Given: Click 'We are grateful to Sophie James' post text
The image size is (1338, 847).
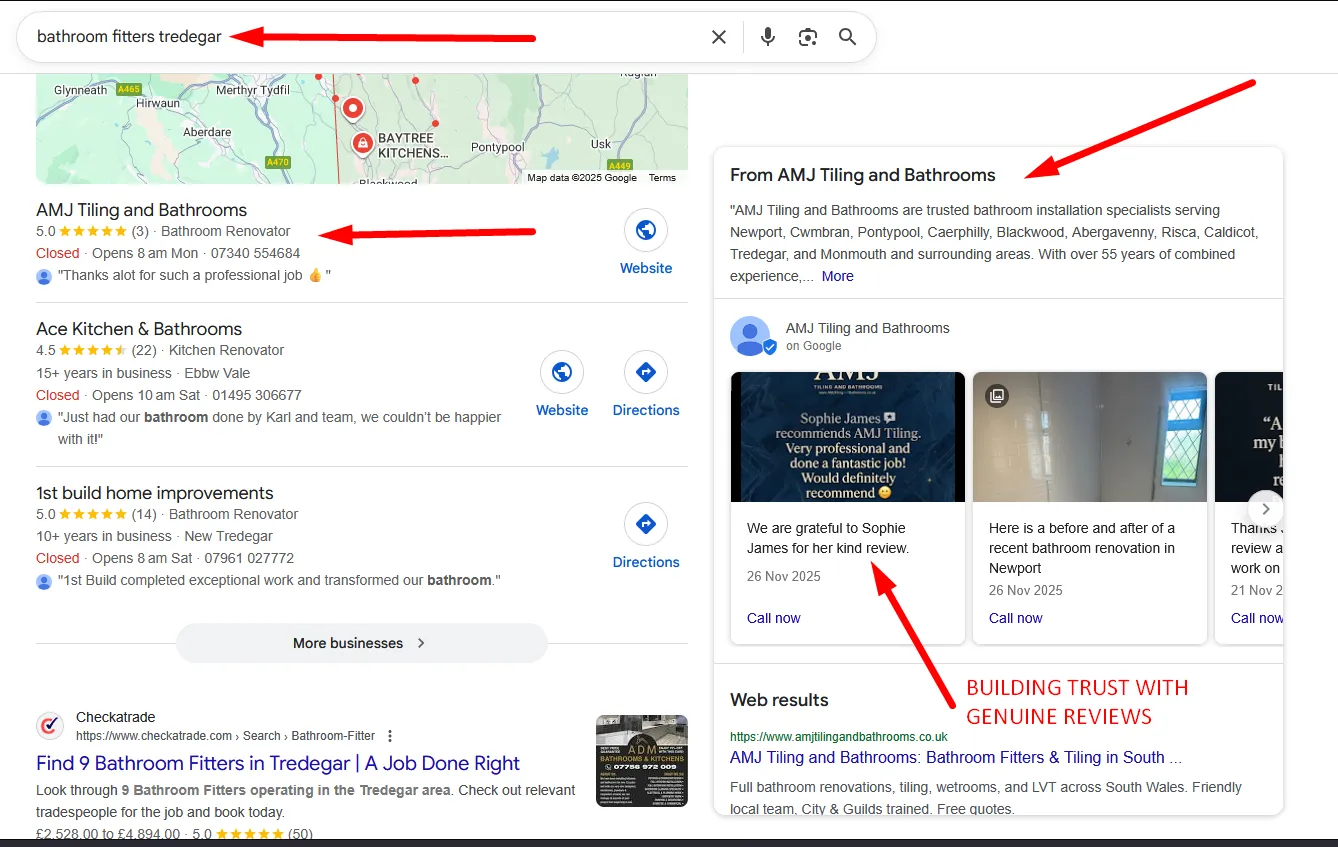Looking at the screenshot, I should pos(828,538).
